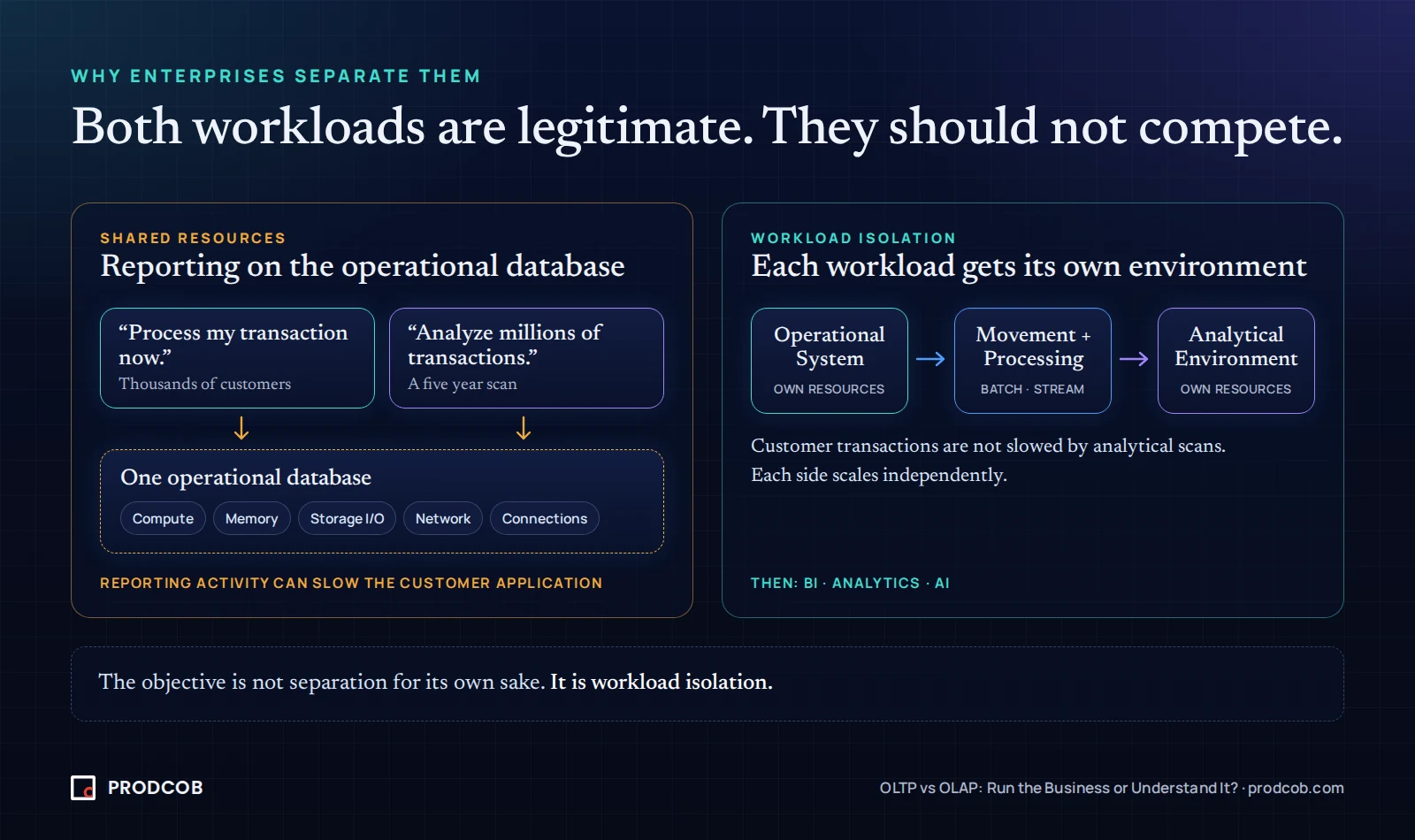
Task: Click "Thousands of customers" subtitle
Action: tap(205, 384)
